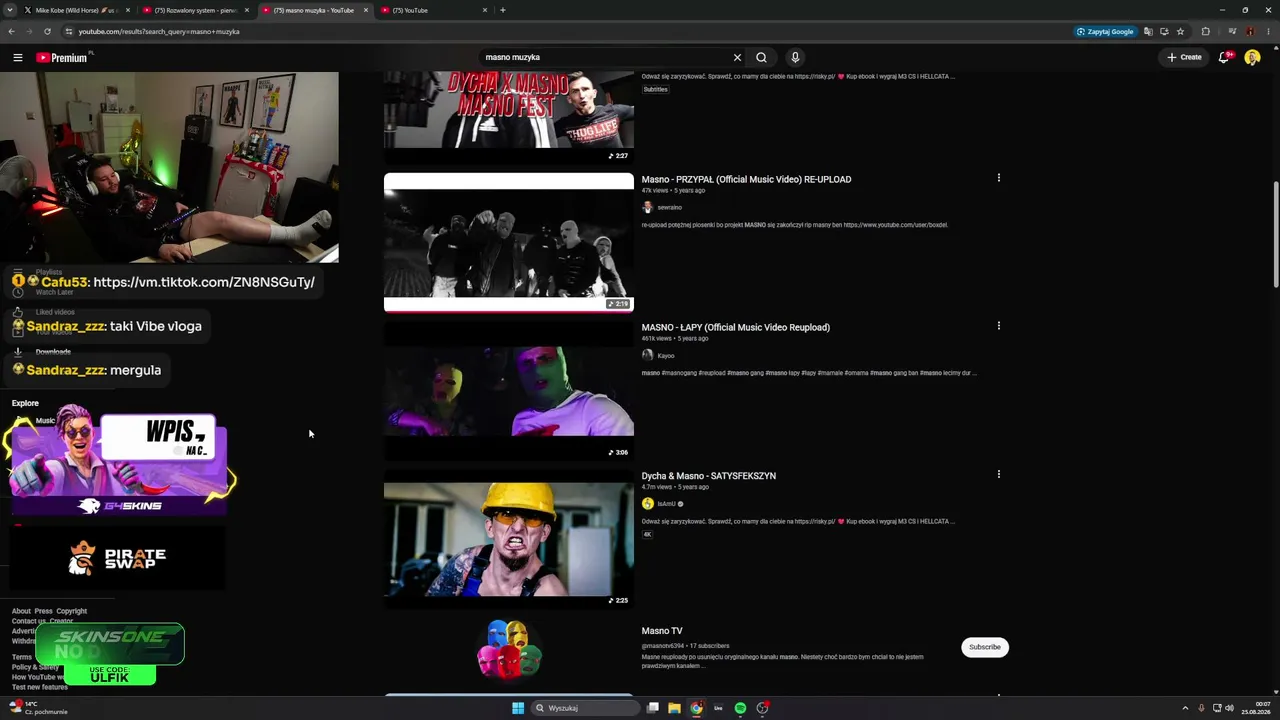Open Masno - PRZYPAŁ video title
Viewport: 1280px width, 720px height.
[x=746, y=179]
